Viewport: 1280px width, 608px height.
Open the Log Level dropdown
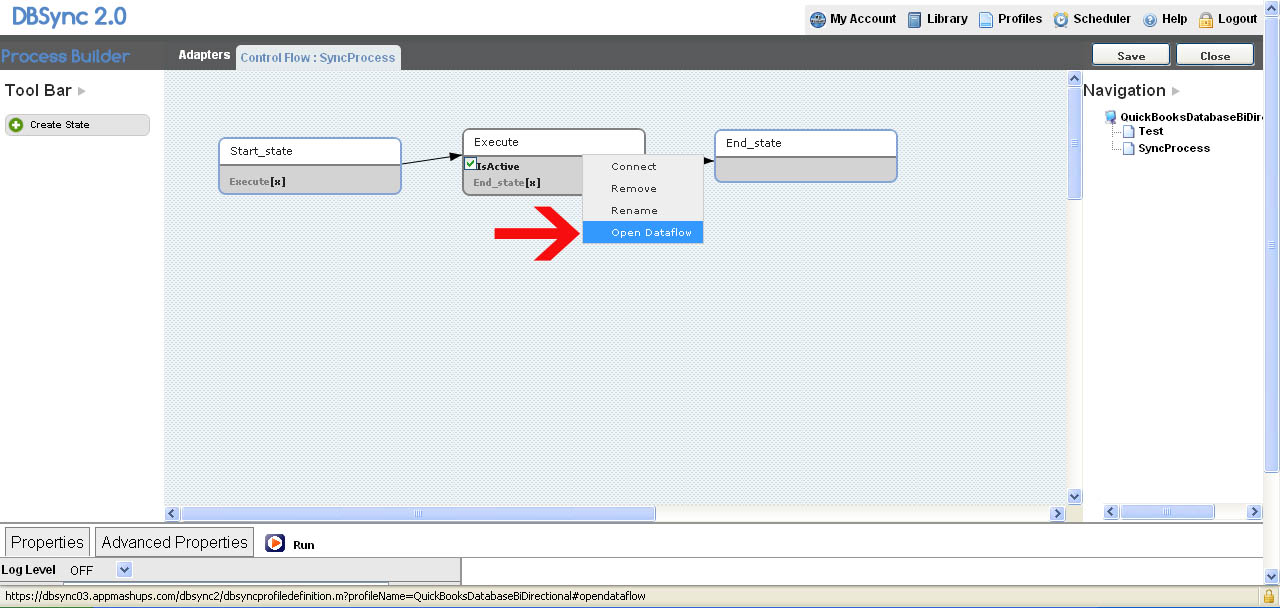point(124,570)
